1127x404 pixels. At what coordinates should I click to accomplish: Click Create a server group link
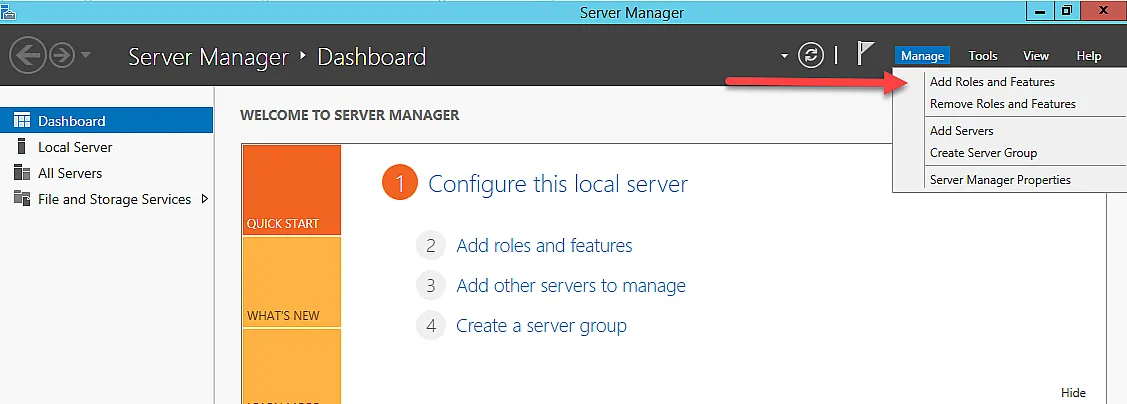coord(541,326)
